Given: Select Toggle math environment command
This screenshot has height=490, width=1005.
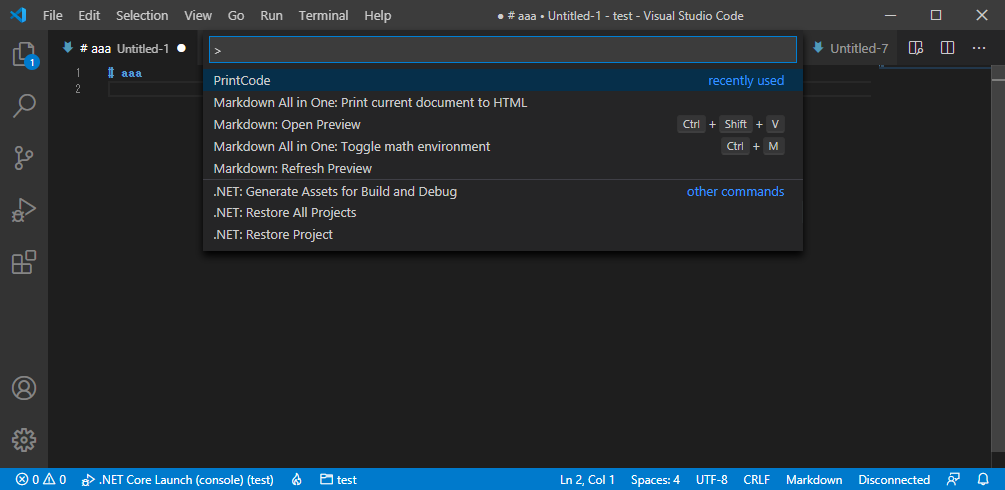Looking at the screenshot, I should coord(502,146).
